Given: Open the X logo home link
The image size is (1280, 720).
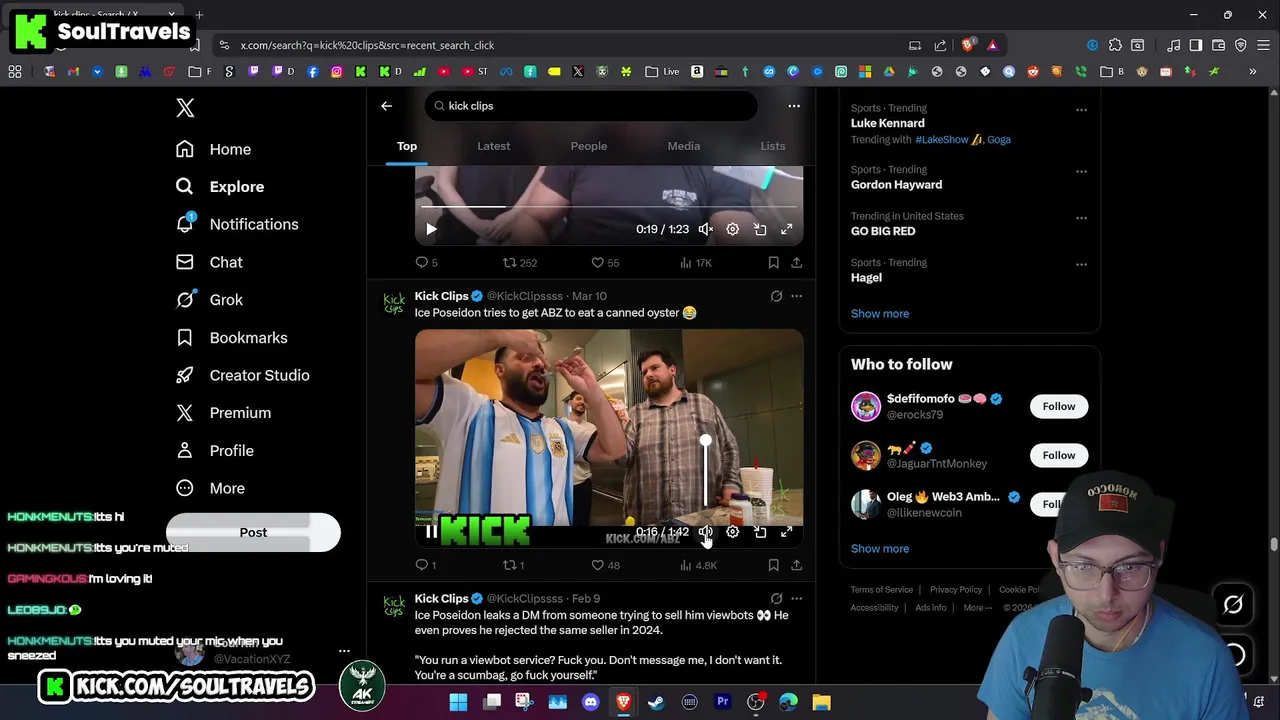Looking at the screenshot, I should [185, 108].
